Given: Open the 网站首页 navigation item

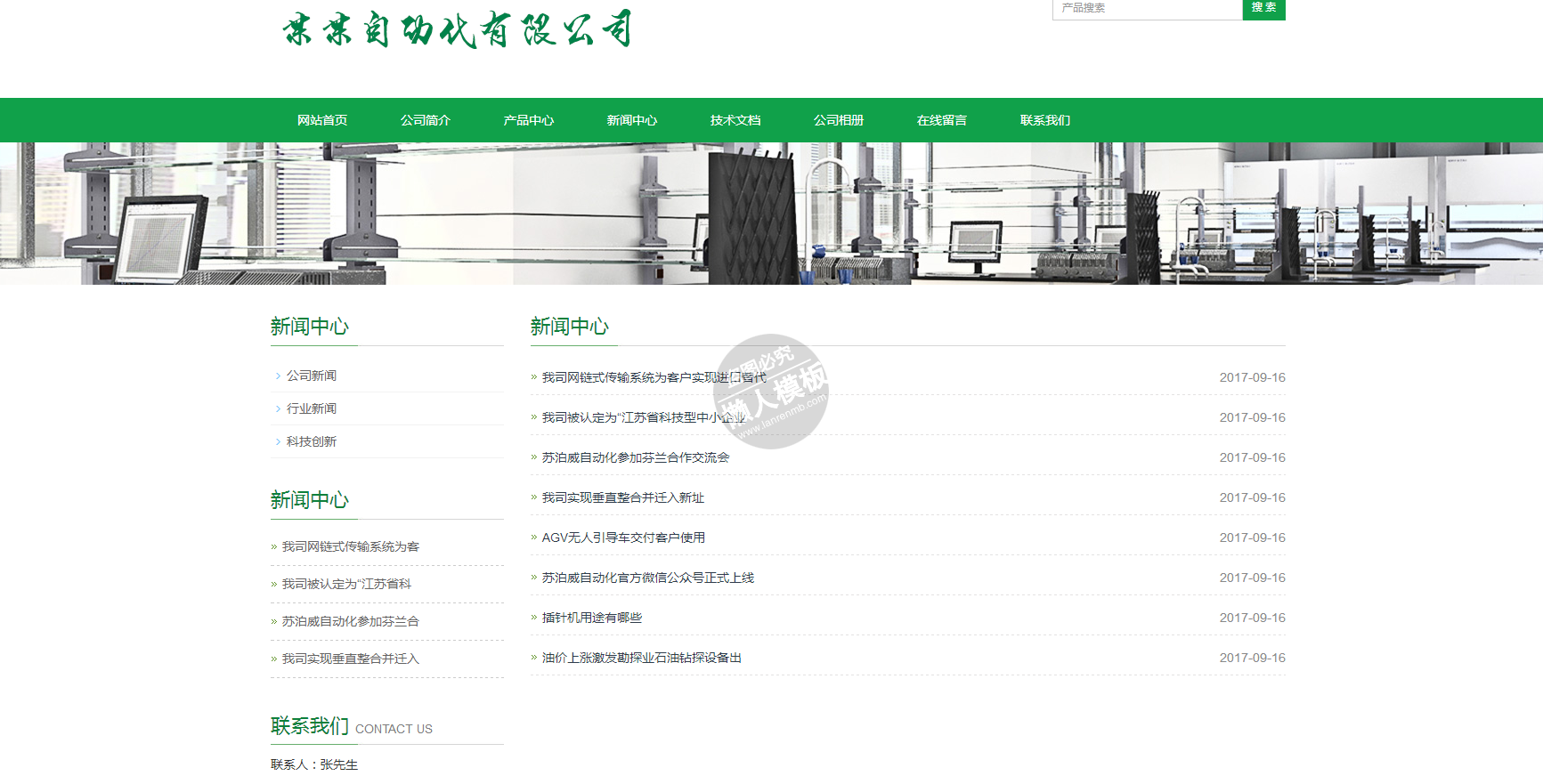Looking at the screenshot, I should coord(322,120).
